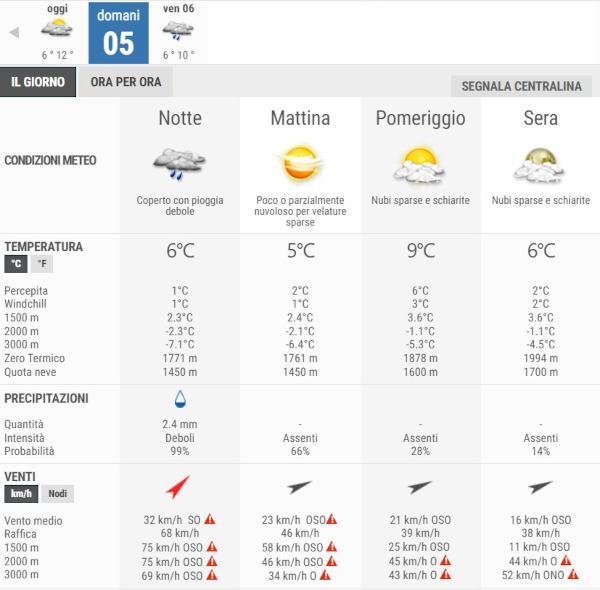
Task: Click the blue raindrop precipitation icon
Action: pyautogui.click(x=180, y=399)
